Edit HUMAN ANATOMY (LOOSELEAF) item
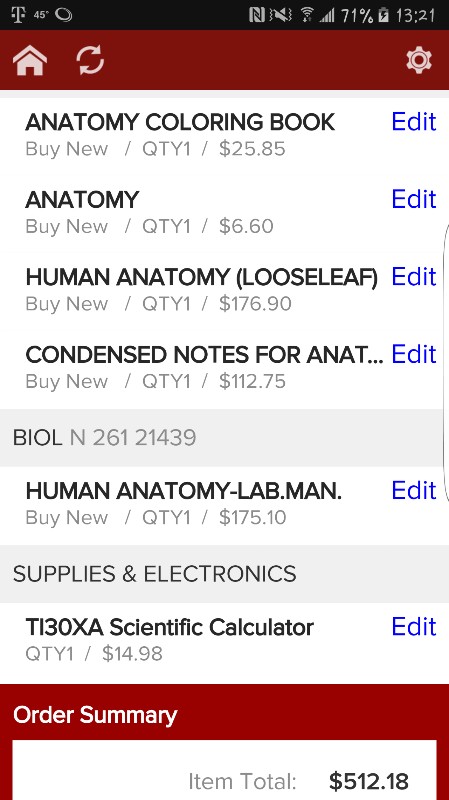This screenshot has height=800, width=449. [x=414, y=277]
